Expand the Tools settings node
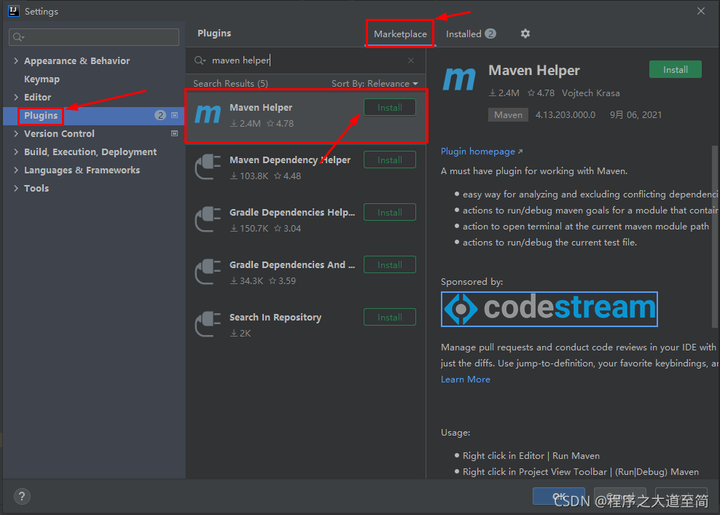 pyautogui.click(x=16, y=188)
